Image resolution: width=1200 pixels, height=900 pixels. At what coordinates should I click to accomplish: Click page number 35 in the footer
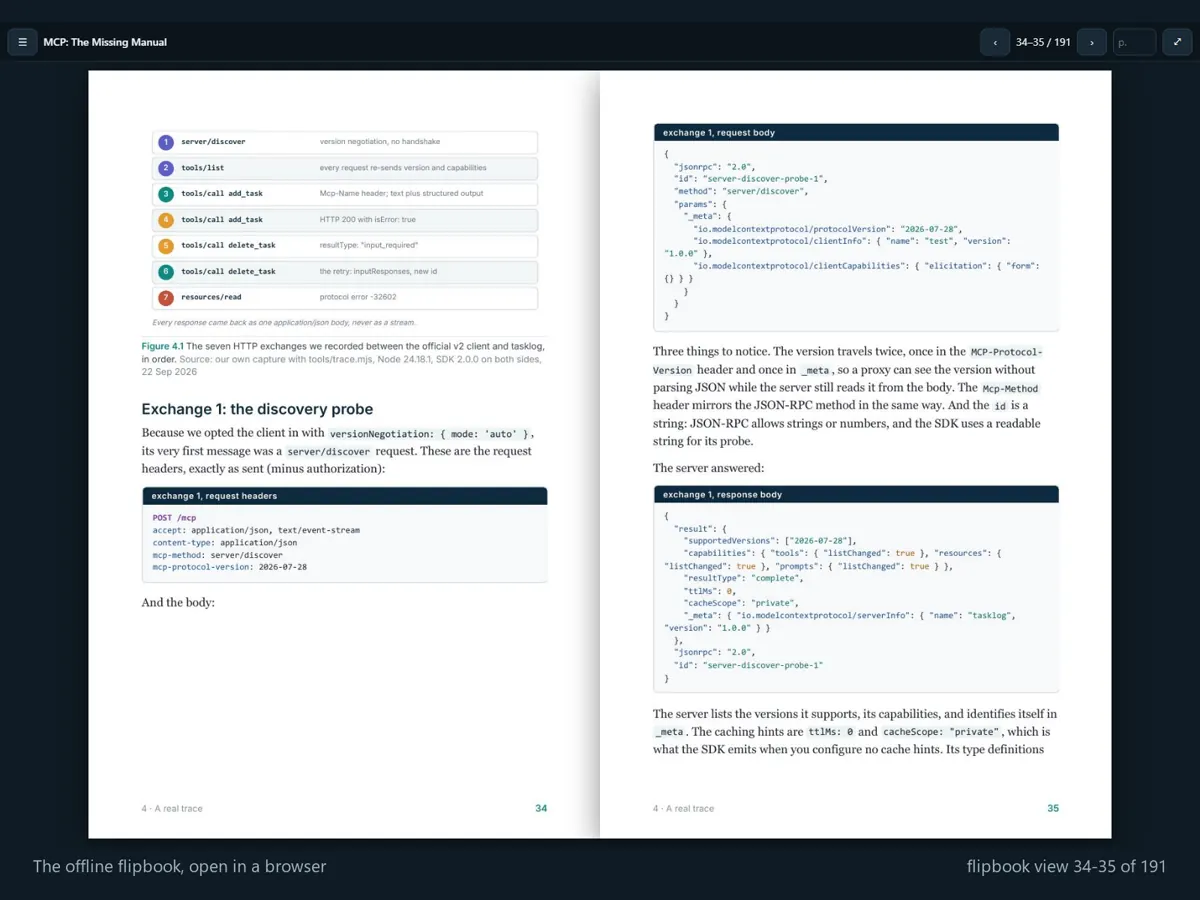1053,808
